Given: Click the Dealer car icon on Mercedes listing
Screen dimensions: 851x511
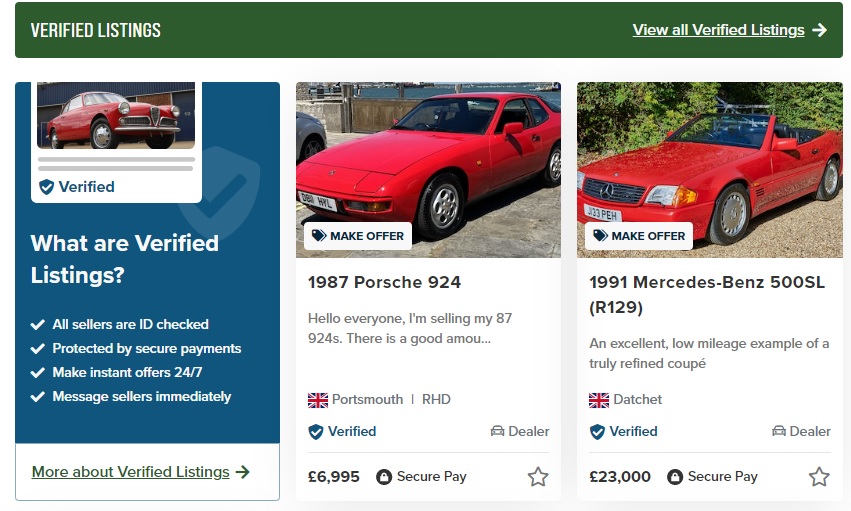Looking at the screenshot, I should click(x=779, y=431).
